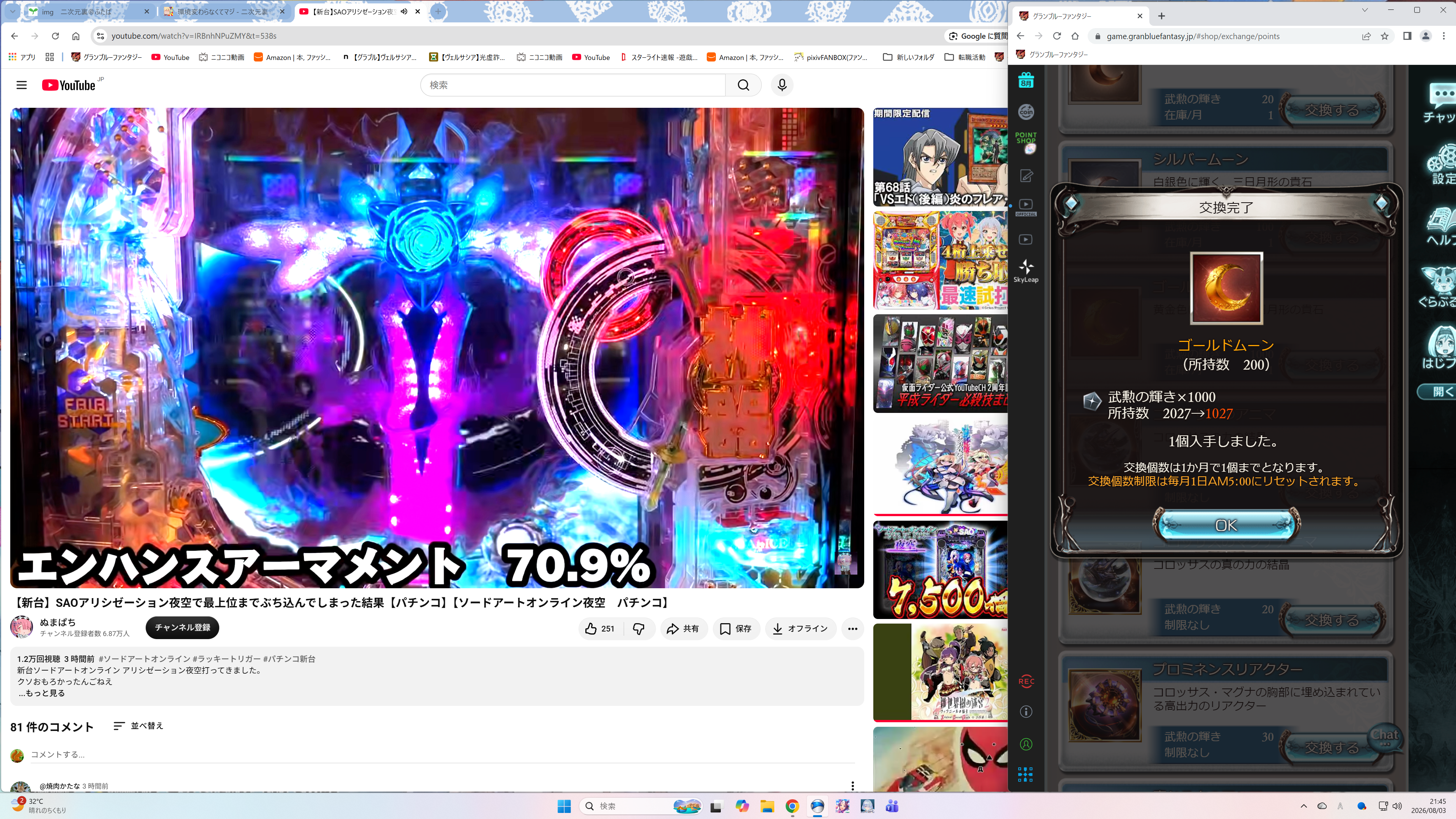Screen dimensions: 1456x819
Task: Open the 期間限定配信 第68話 recommended video
Action: (940, 157)
